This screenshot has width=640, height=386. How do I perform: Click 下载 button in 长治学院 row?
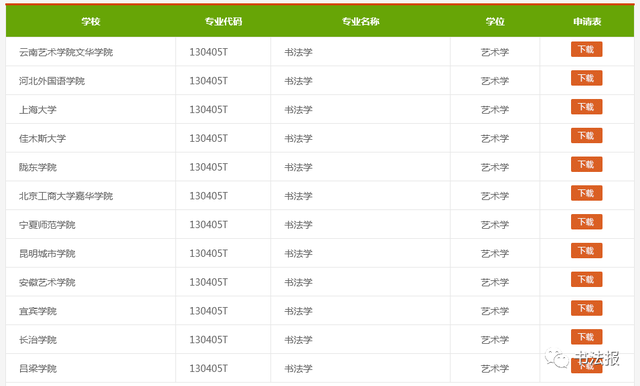pos(586,337)
